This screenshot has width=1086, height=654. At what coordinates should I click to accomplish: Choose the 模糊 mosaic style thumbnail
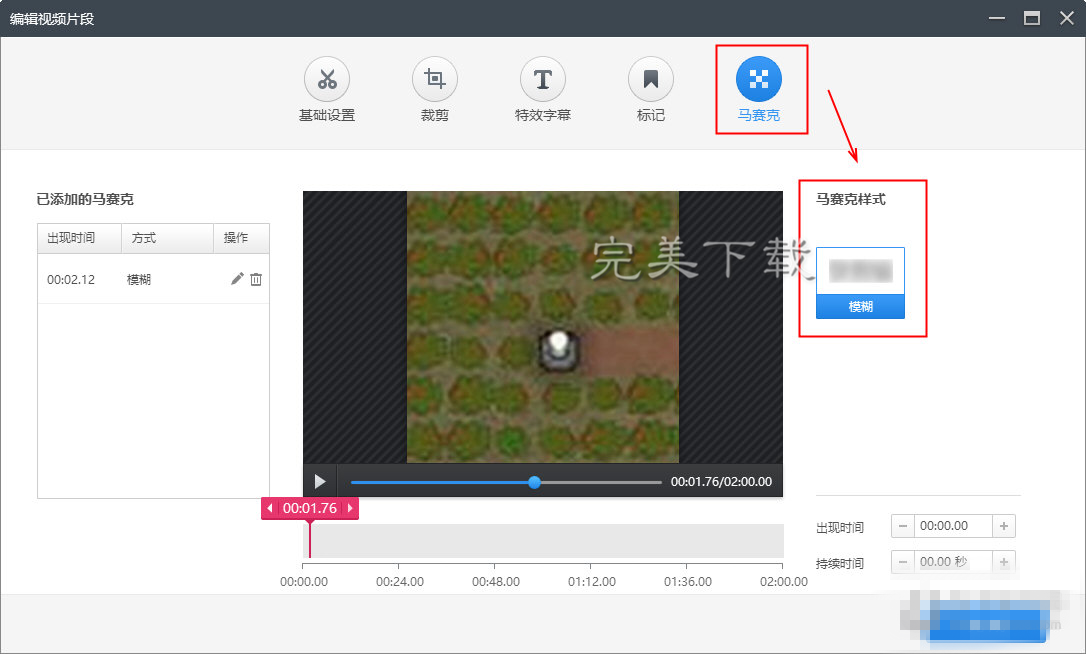point(860,283)
